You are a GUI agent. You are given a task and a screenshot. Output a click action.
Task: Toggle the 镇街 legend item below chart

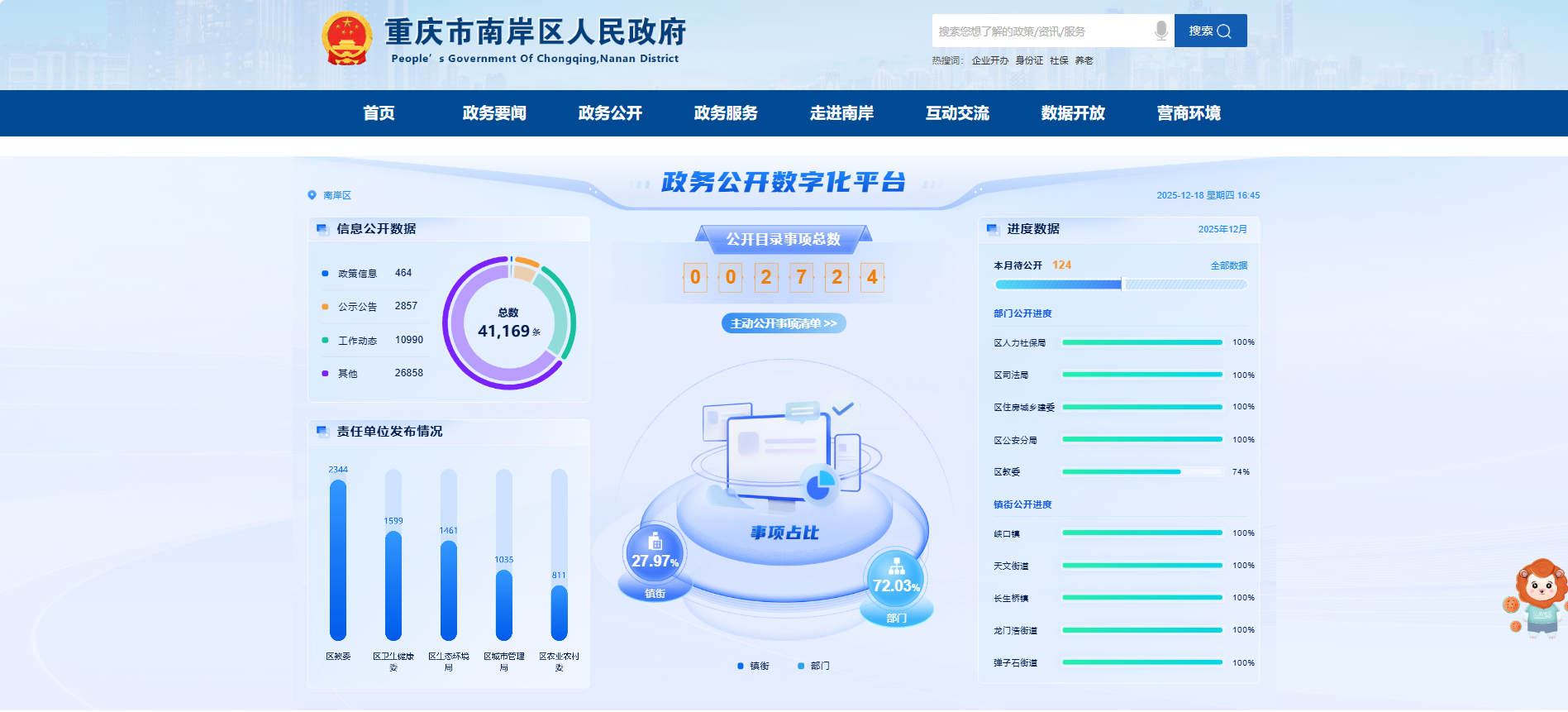coord(753,666)
